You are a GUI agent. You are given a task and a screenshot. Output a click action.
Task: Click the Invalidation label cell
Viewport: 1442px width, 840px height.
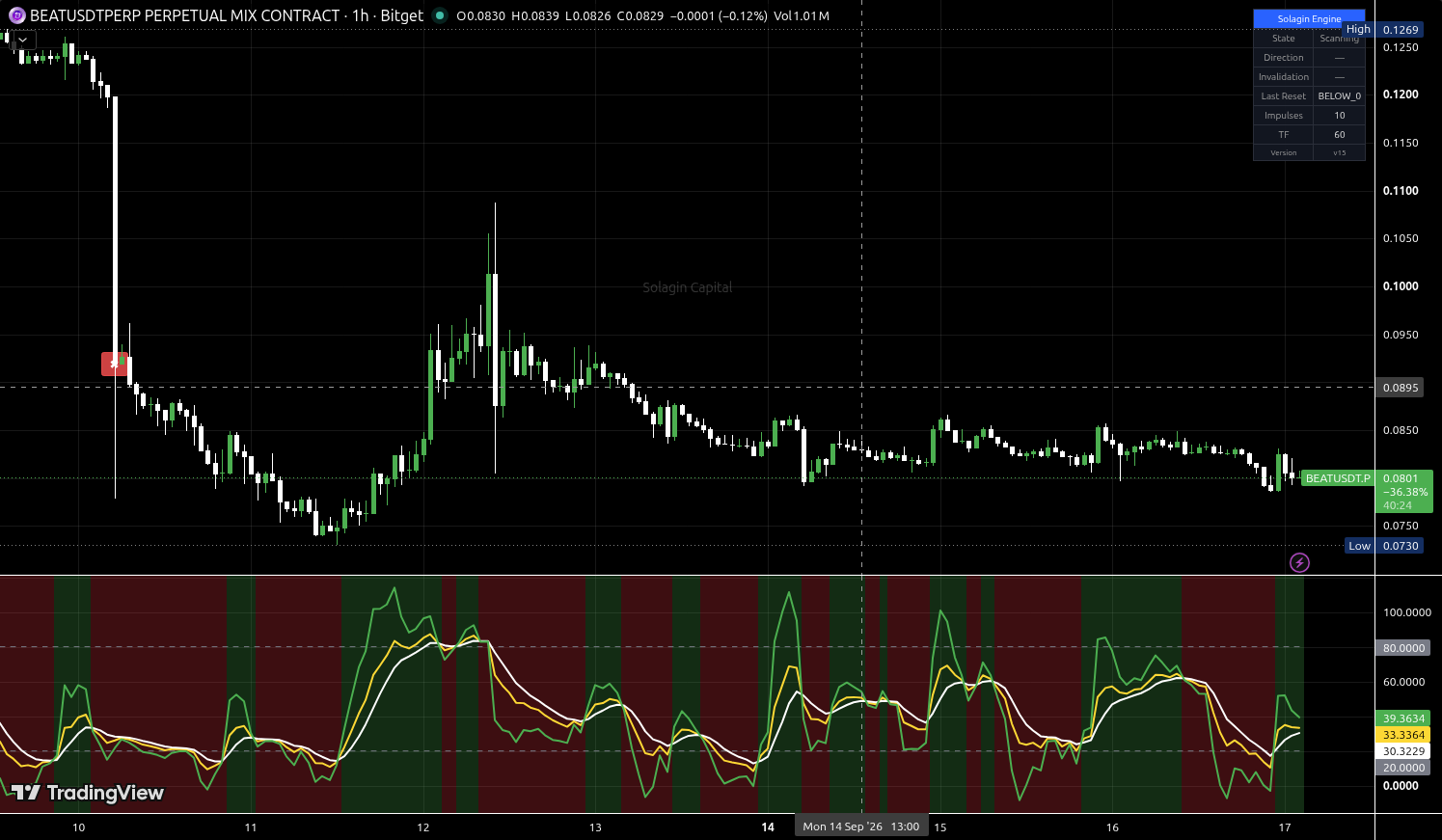(x=1283, y=76)
